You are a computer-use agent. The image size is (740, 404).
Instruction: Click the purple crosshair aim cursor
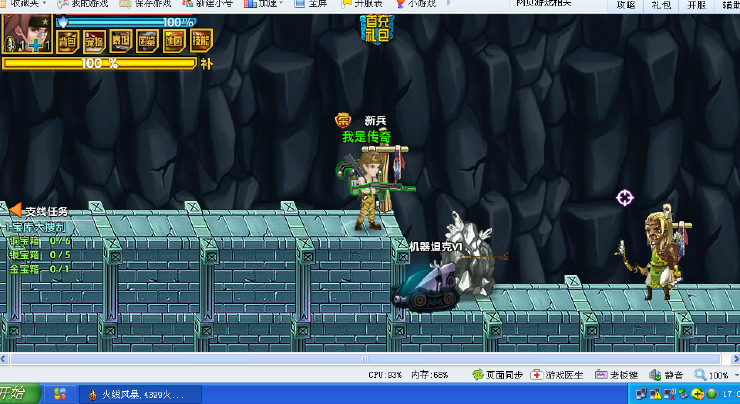625,198
